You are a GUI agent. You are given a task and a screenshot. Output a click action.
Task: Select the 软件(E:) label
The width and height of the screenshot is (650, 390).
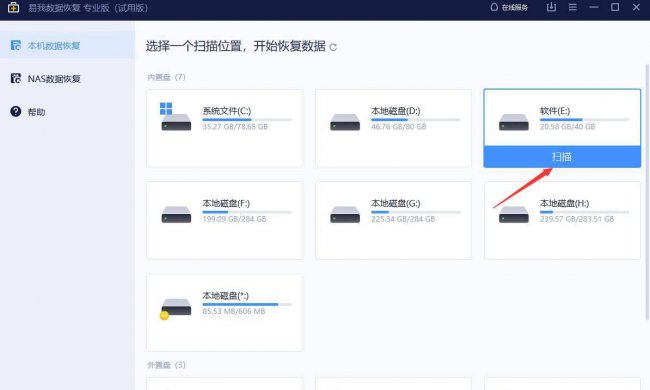[x=555, y=111]
